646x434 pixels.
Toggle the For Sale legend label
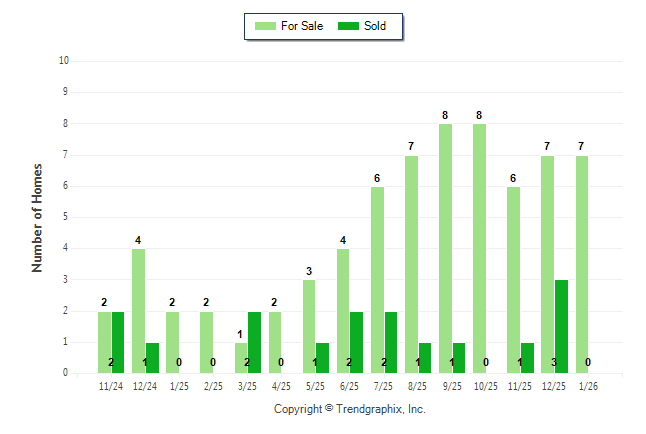(x=303, y=26)
